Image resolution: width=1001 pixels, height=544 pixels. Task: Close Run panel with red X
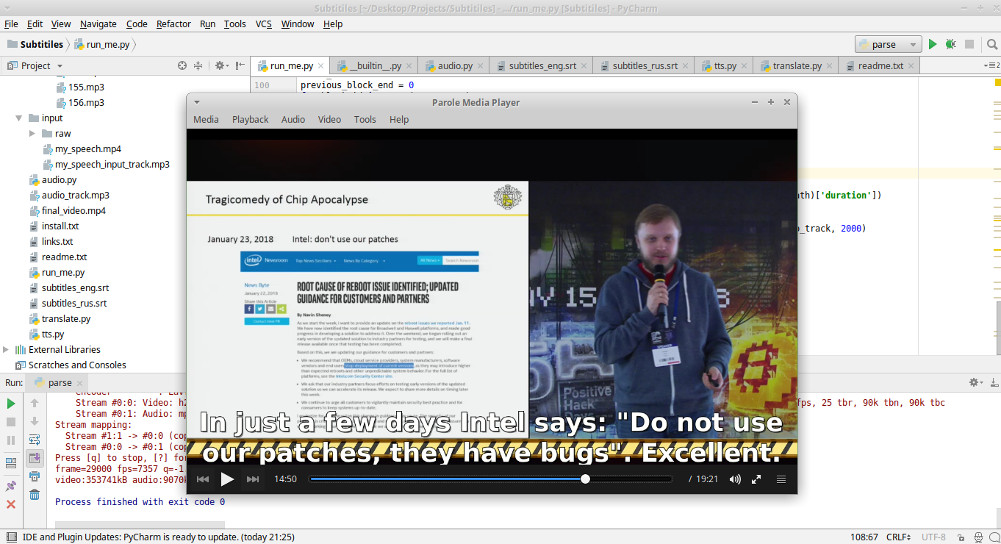(x=11, y=504)
